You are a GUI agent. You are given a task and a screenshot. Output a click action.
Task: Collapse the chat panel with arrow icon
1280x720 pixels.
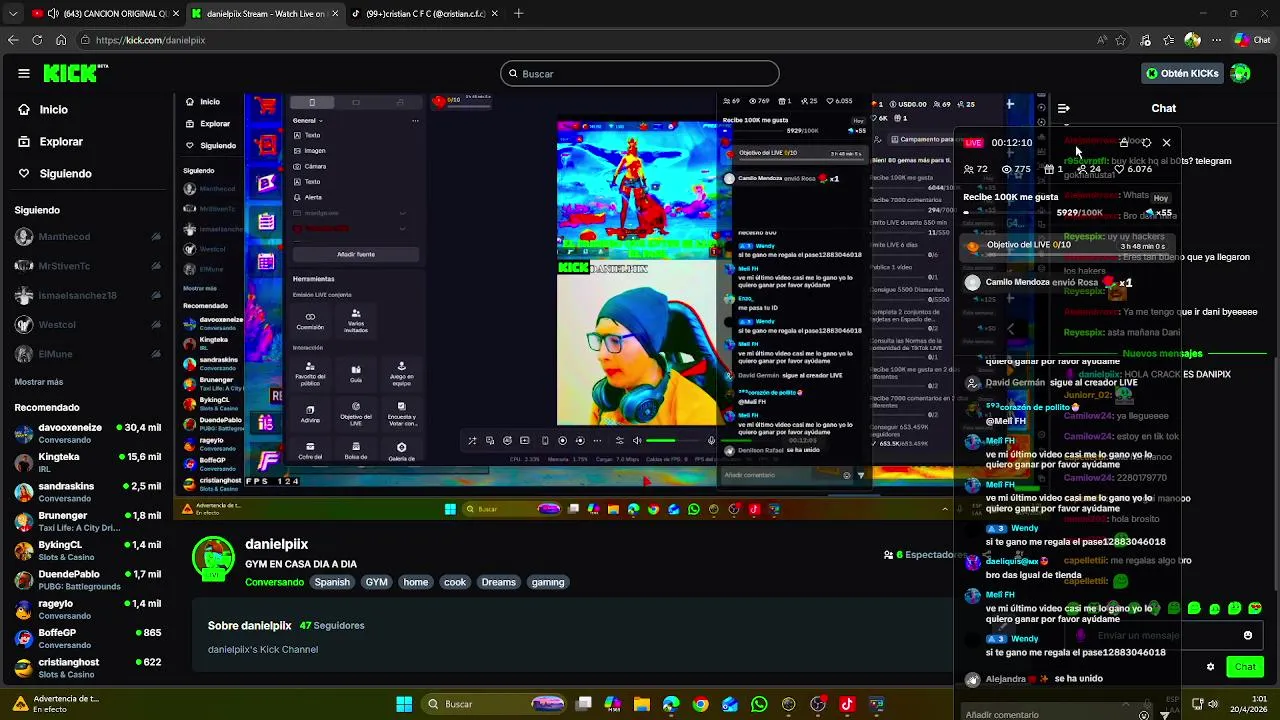(1063, 108)
